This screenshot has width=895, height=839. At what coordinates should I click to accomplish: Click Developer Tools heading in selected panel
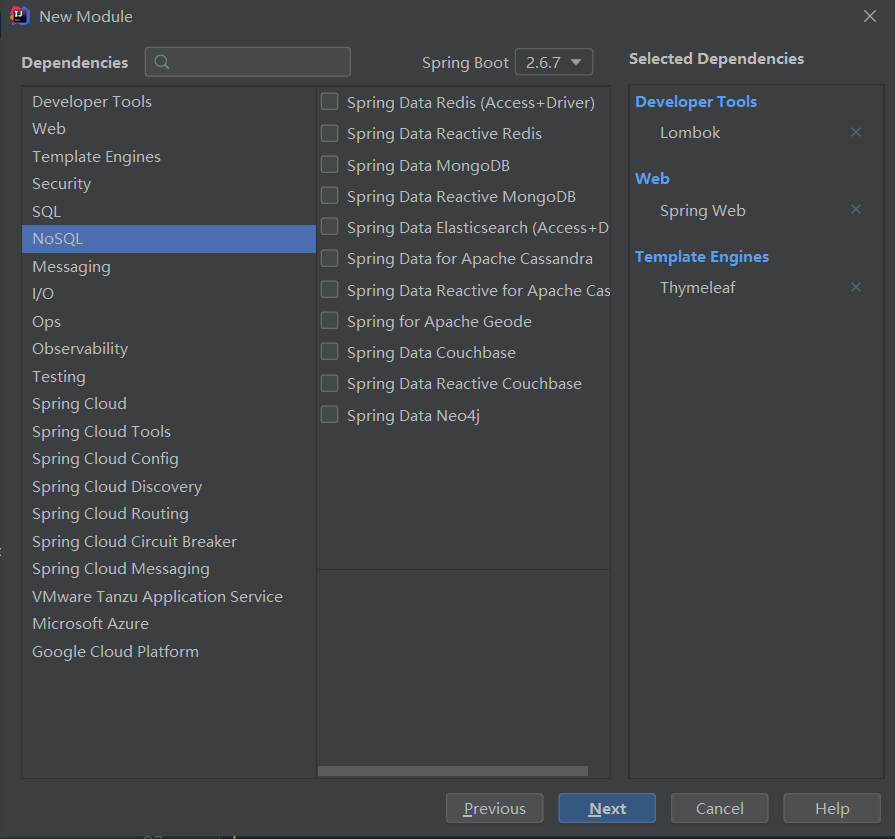click(x=696, y=102)
